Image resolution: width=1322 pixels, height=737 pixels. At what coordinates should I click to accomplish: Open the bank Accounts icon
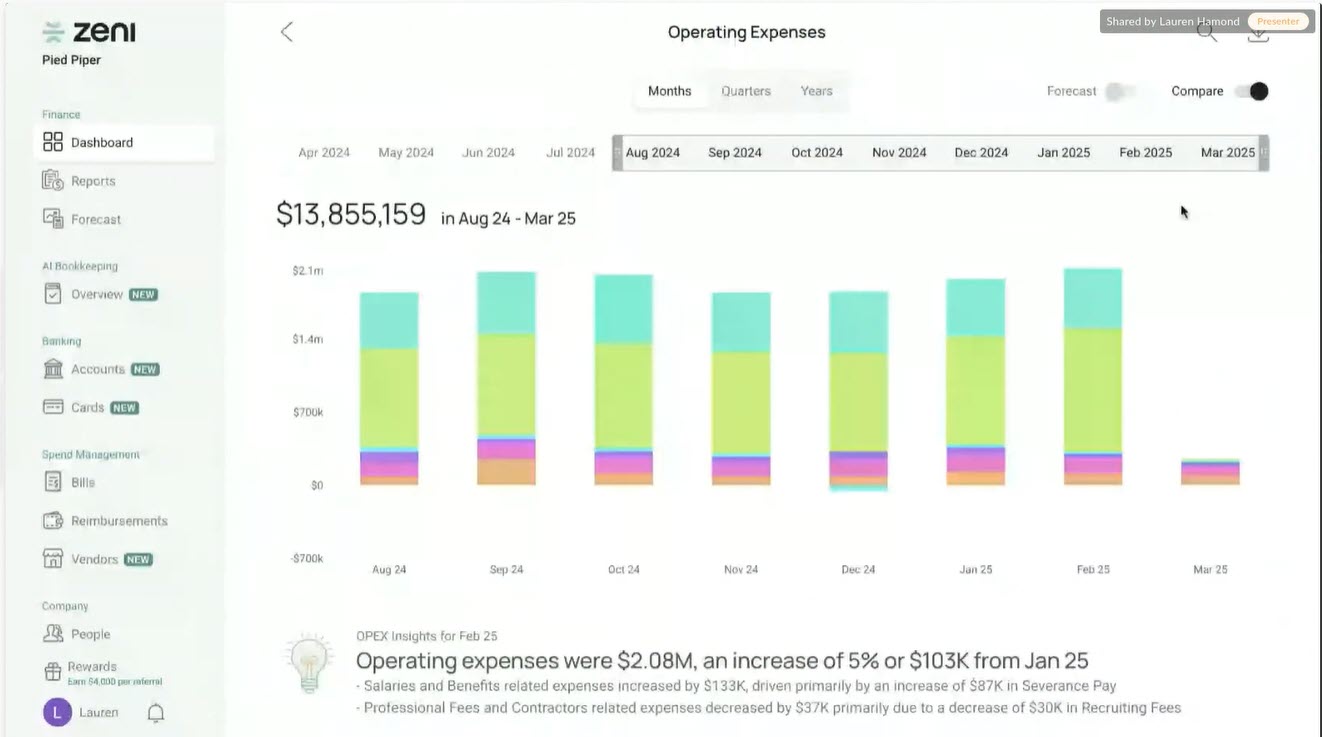(x=53, y=369)
